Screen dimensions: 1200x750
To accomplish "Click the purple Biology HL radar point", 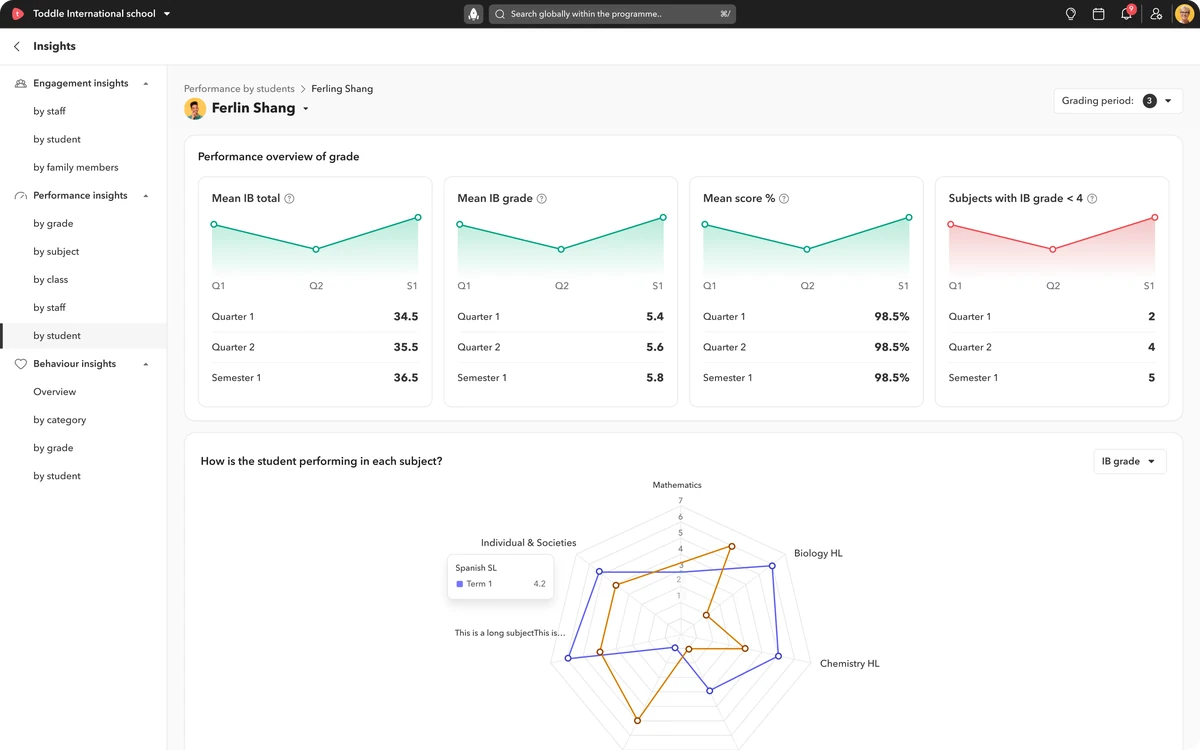I will click(772, 566).
